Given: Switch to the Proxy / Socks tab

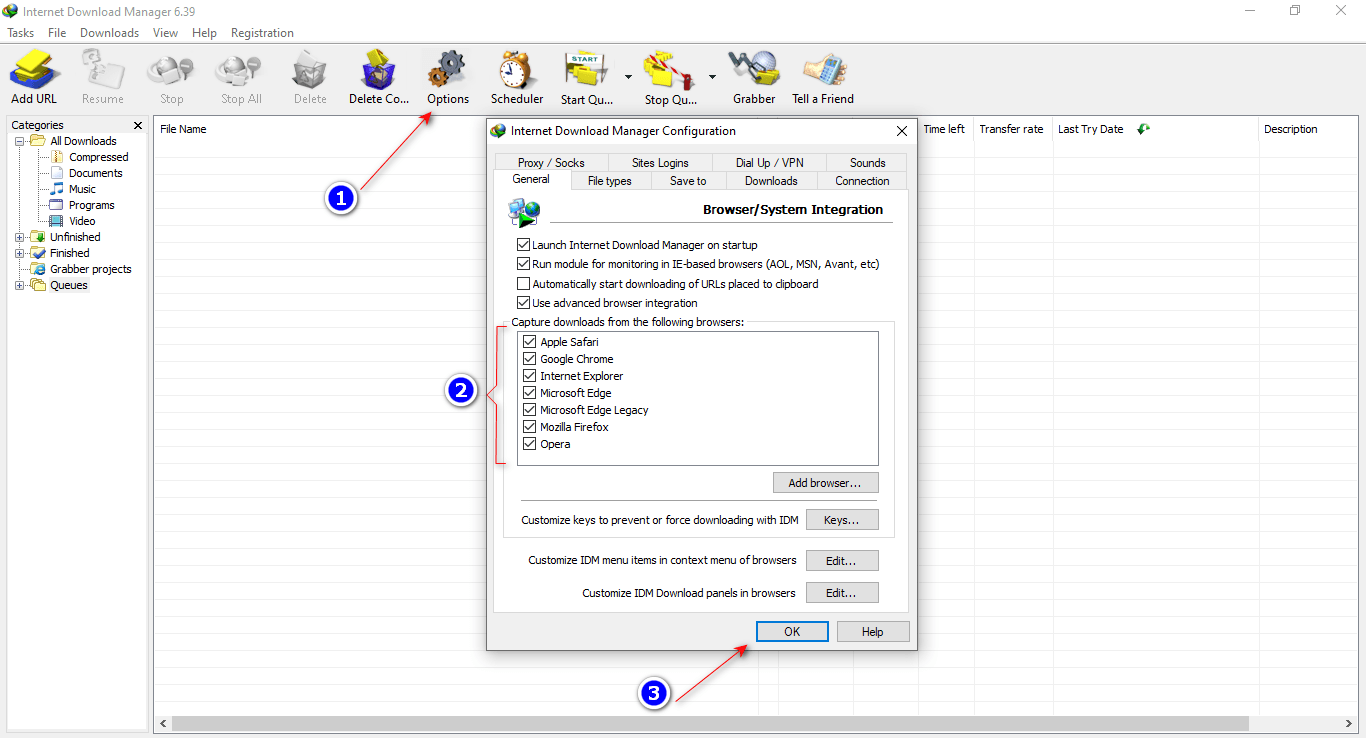Looking at the screenshot, I should 551,162.
